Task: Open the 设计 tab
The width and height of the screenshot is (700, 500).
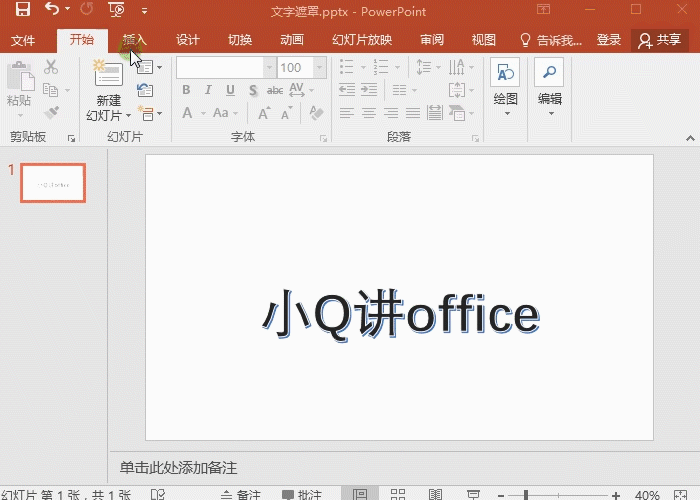Action: click(187, 40)
